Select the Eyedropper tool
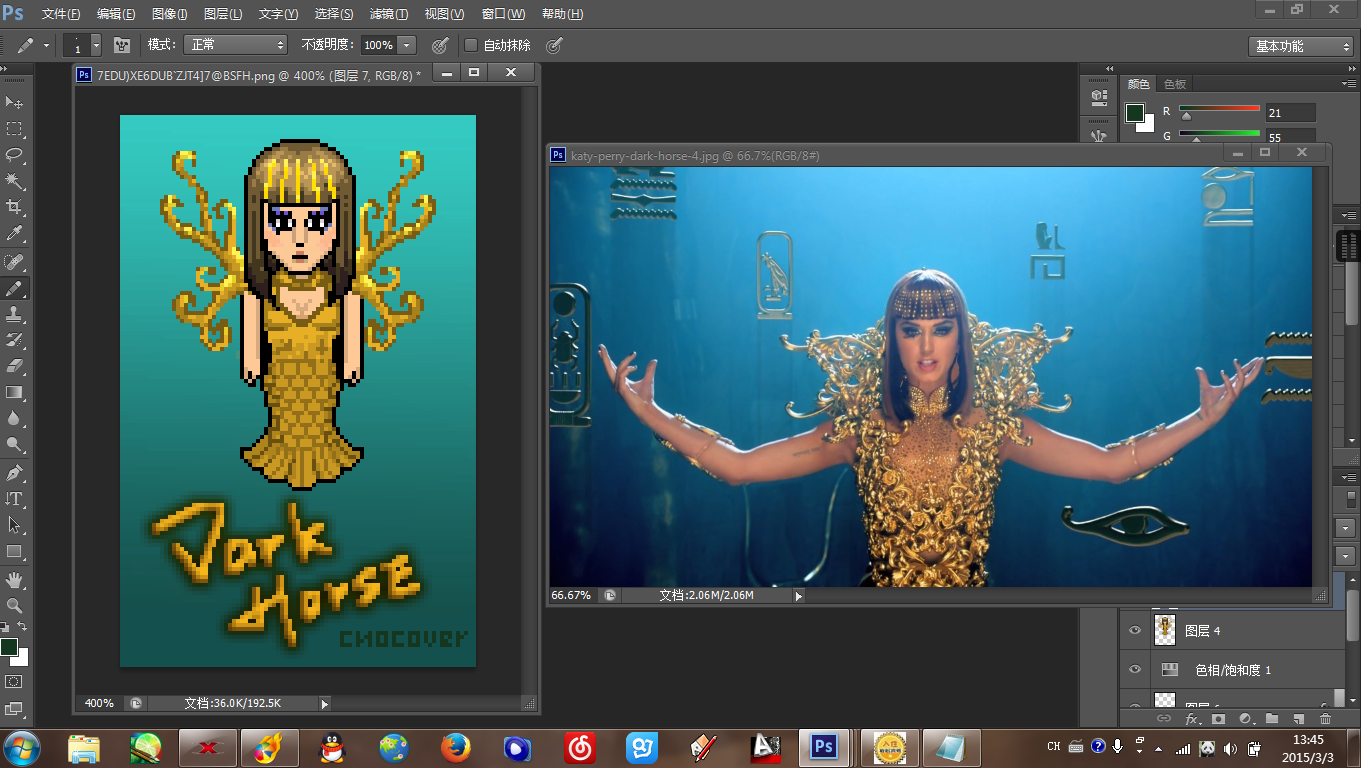1361x768 pixels. coord(14,233)
